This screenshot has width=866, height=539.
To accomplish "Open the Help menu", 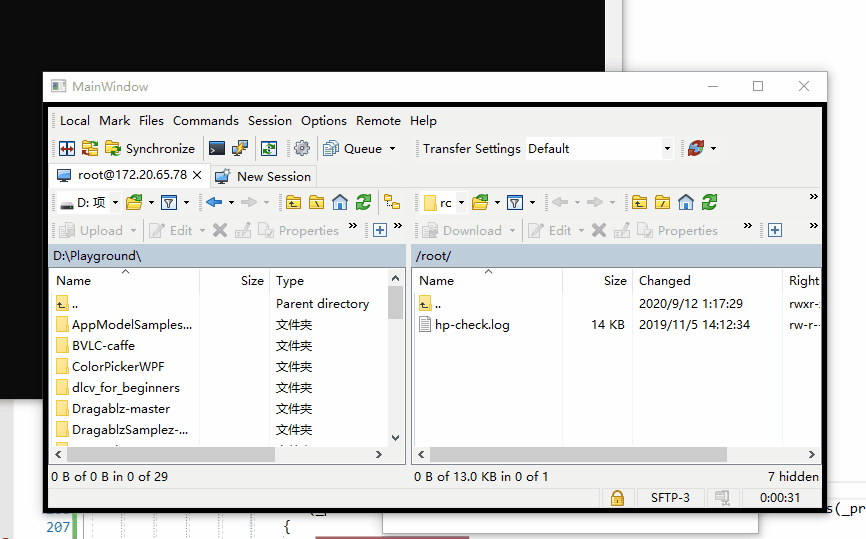I will click(x=423, y=120).
